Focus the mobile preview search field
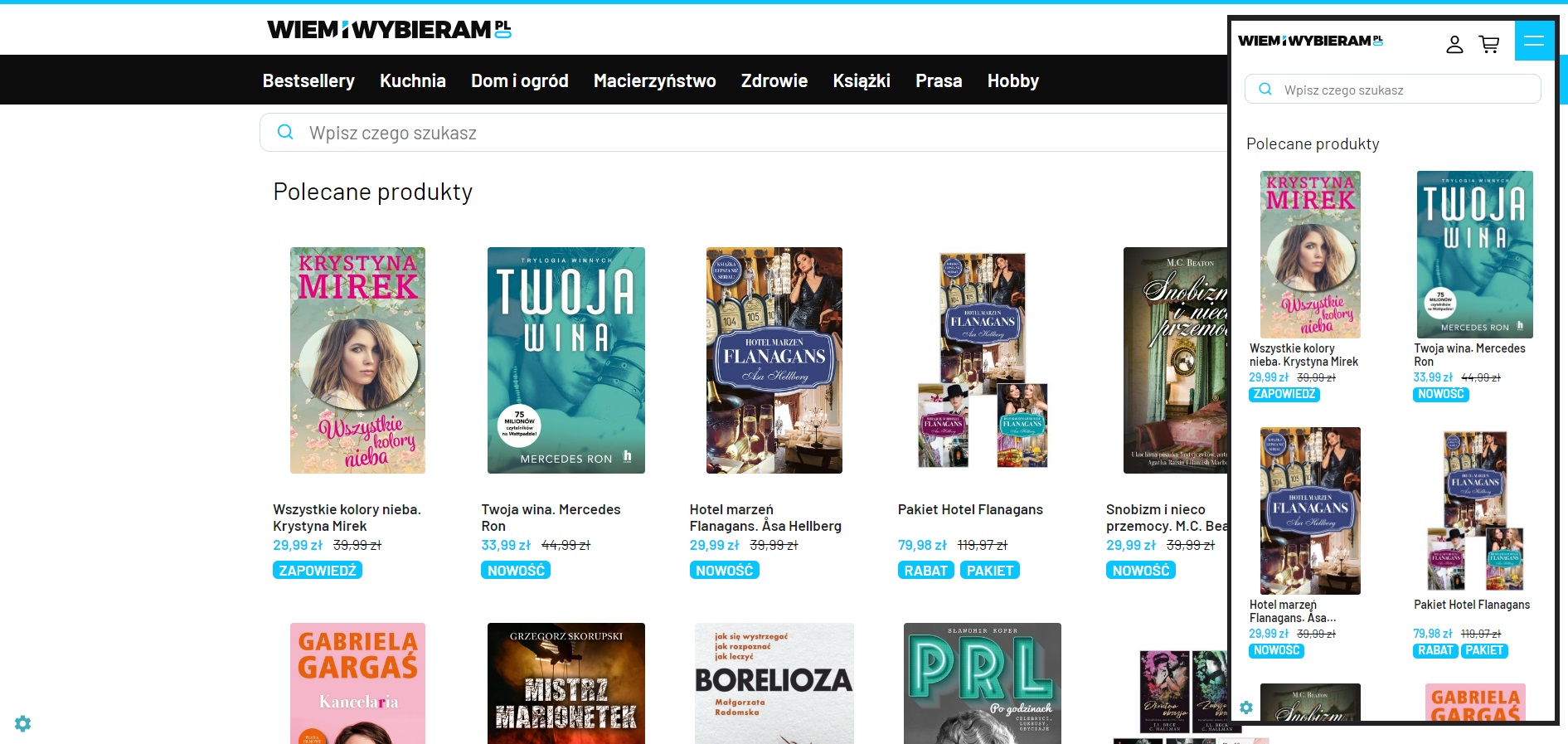This screenshot has height=744, width=1568. (1393, 90)
